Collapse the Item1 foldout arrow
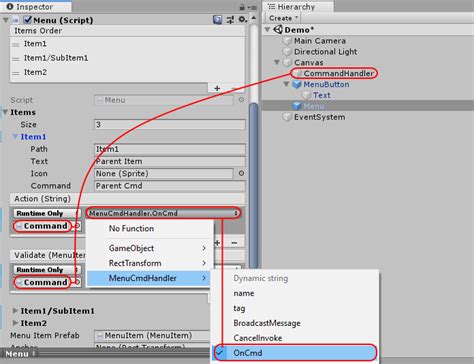The width and height of the screenshot is (474, 364). (x=15, y=137)
